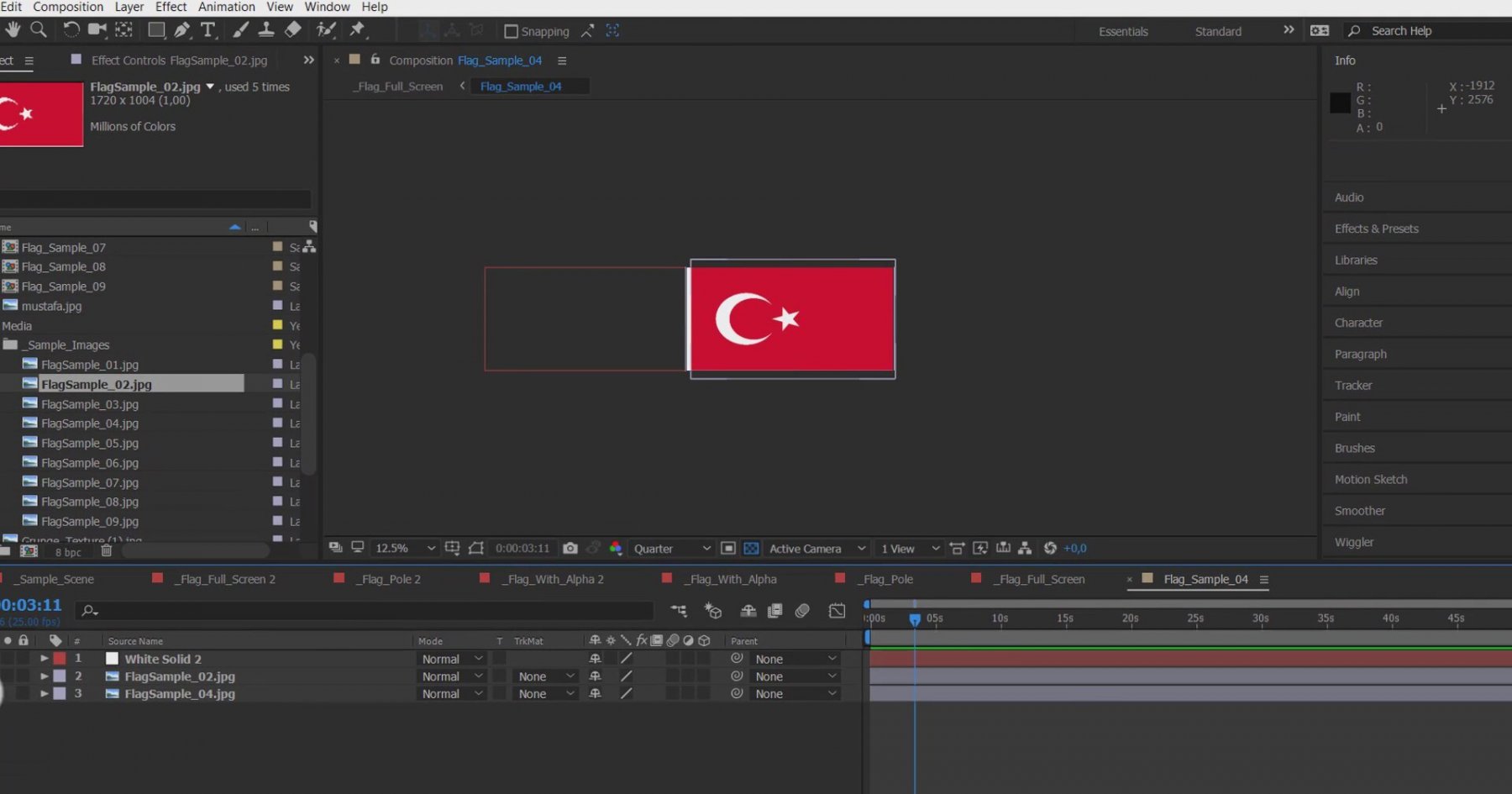Select the Hand tool
The width and height of the screenshot is (1512, 794).
pyautogui.click(x=13, y=29)
